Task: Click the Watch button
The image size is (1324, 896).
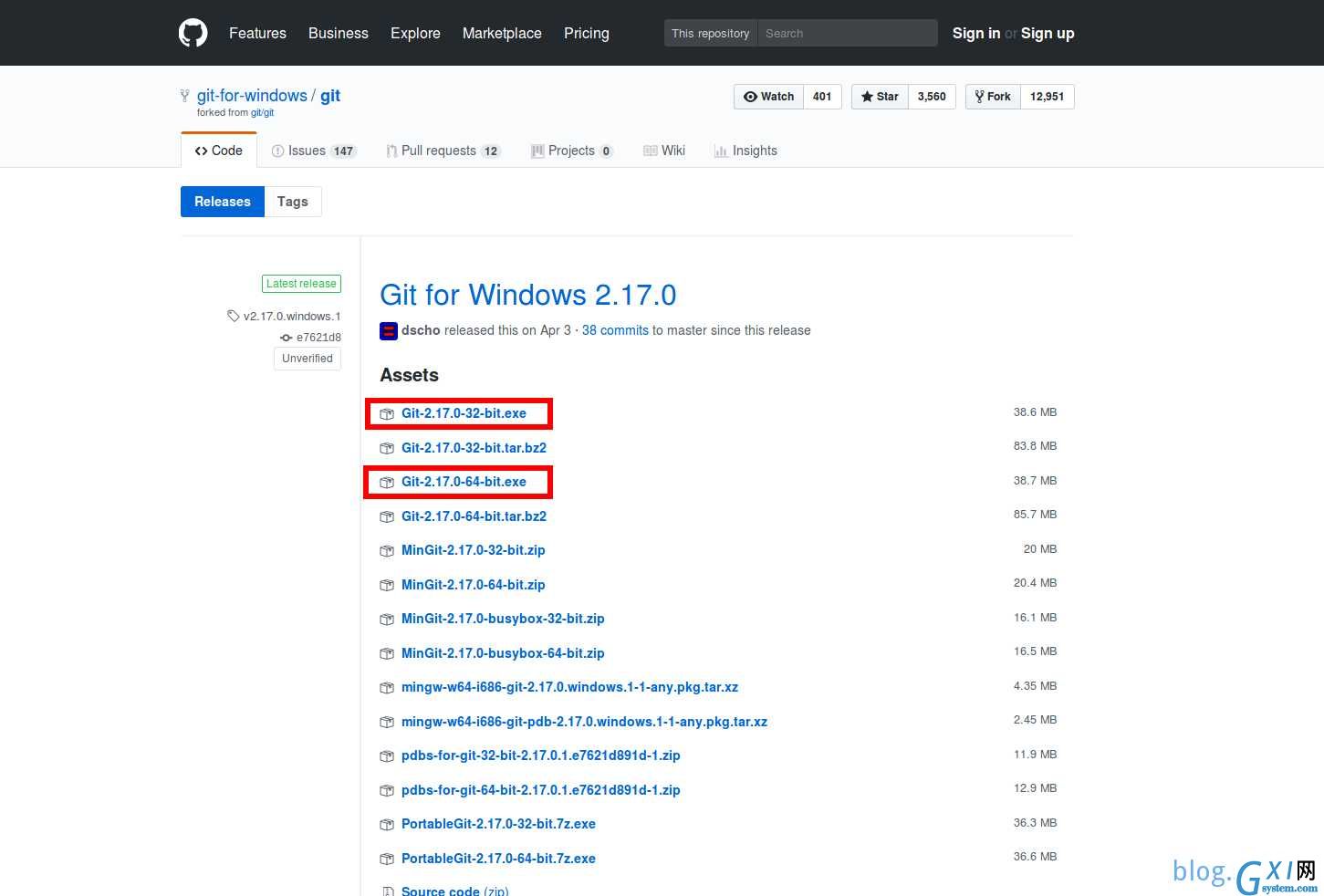Action: coord(768,97)
